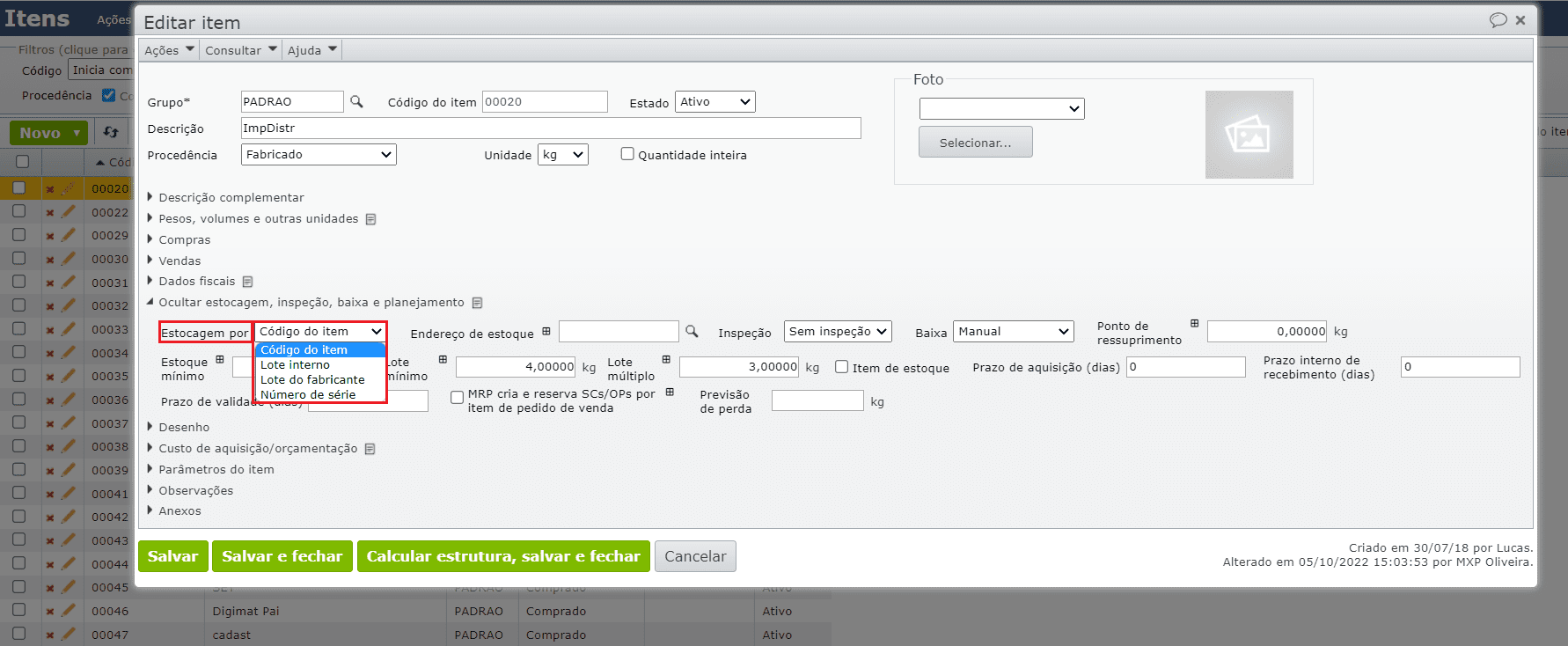This screenshot has width=1568, height=646.
Task: Open the Ações menu in Editar item
Action: (x=169, y=50)
